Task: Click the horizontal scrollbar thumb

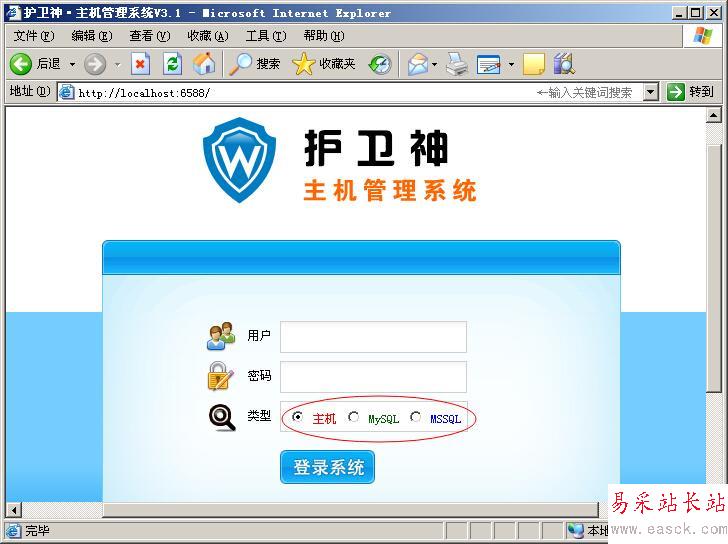Action: coord(351,510)
